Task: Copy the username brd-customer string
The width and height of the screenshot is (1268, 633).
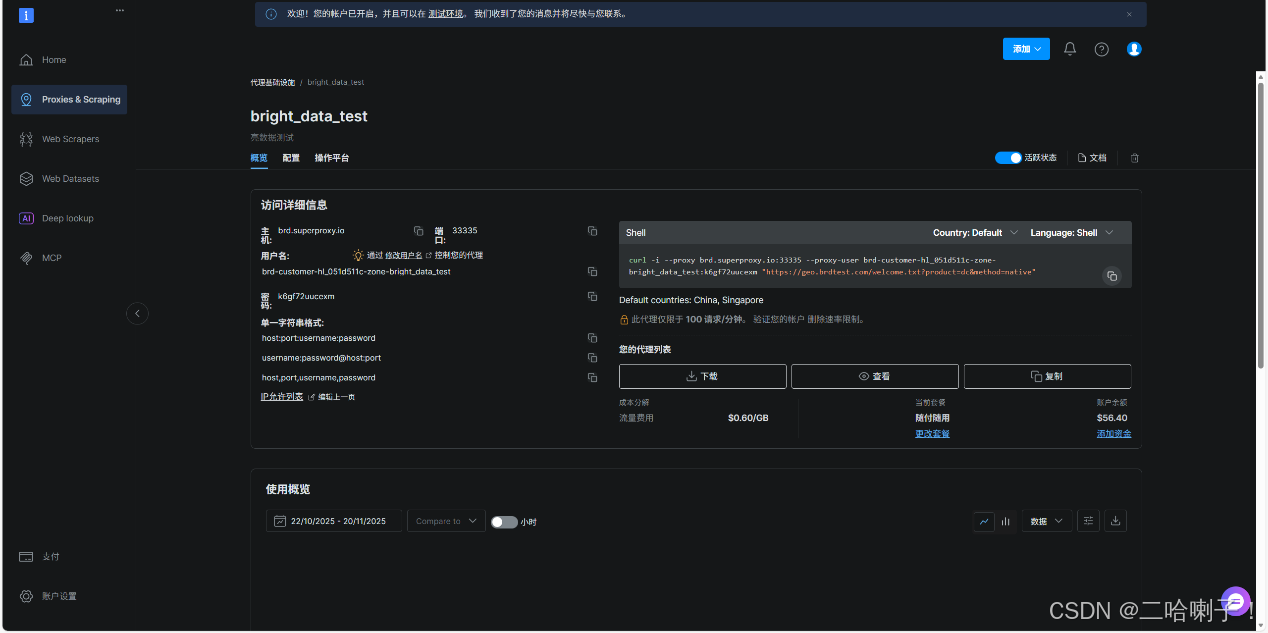Action: (x=592, y=272)
